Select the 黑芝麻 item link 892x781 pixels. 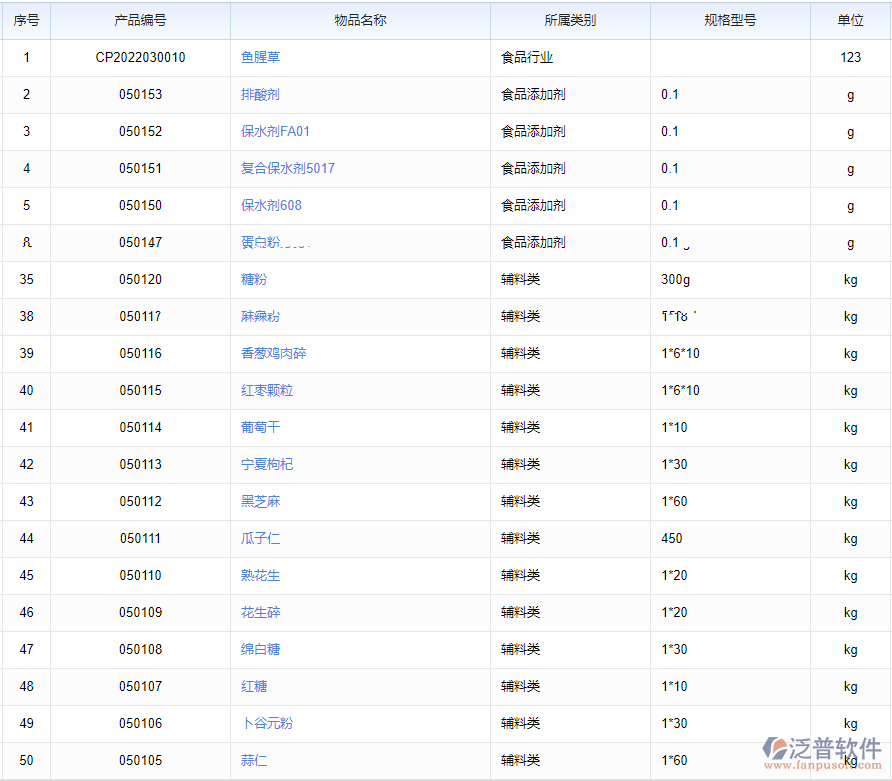pyautogui.click(x=258, y=501)
